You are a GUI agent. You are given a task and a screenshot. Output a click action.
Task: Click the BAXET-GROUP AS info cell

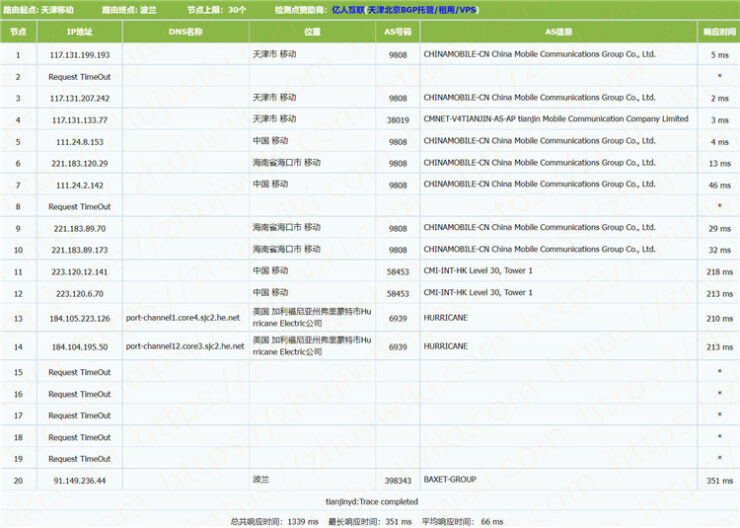(450, 479)
